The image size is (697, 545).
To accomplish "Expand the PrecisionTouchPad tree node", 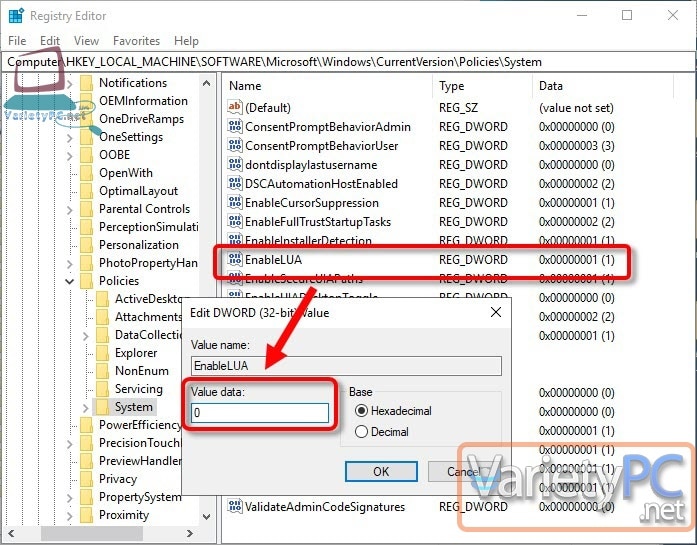I will pos(70,444).
